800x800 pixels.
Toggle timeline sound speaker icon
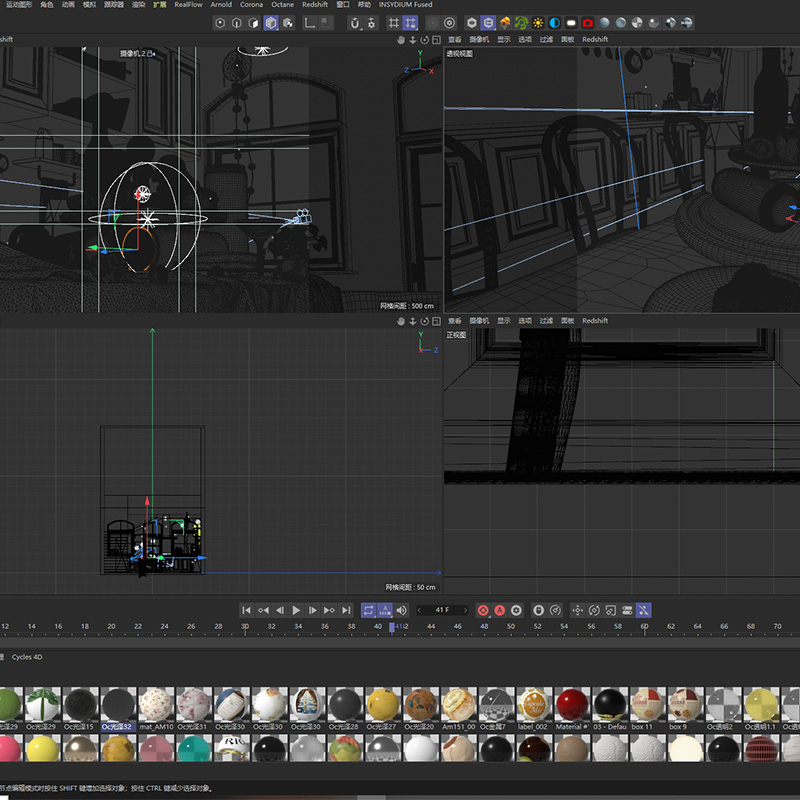coord(401,610)
